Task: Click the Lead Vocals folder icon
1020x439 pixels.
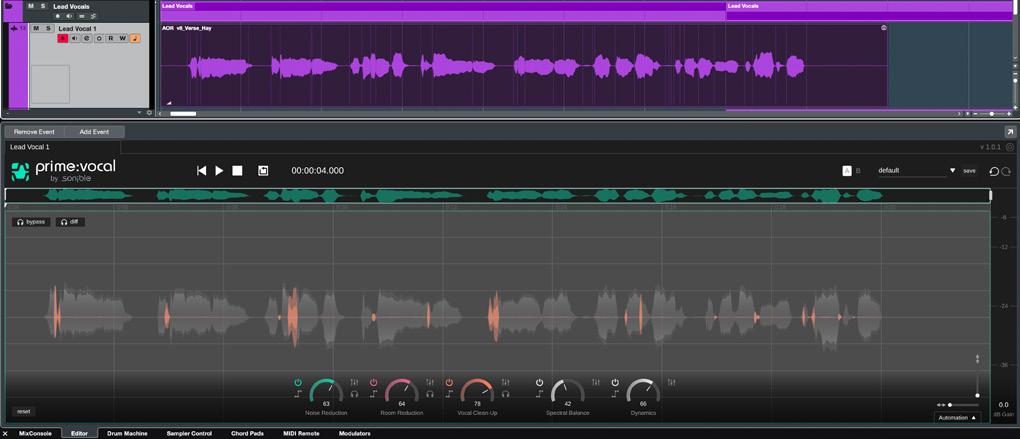Action: pos(9,6)
